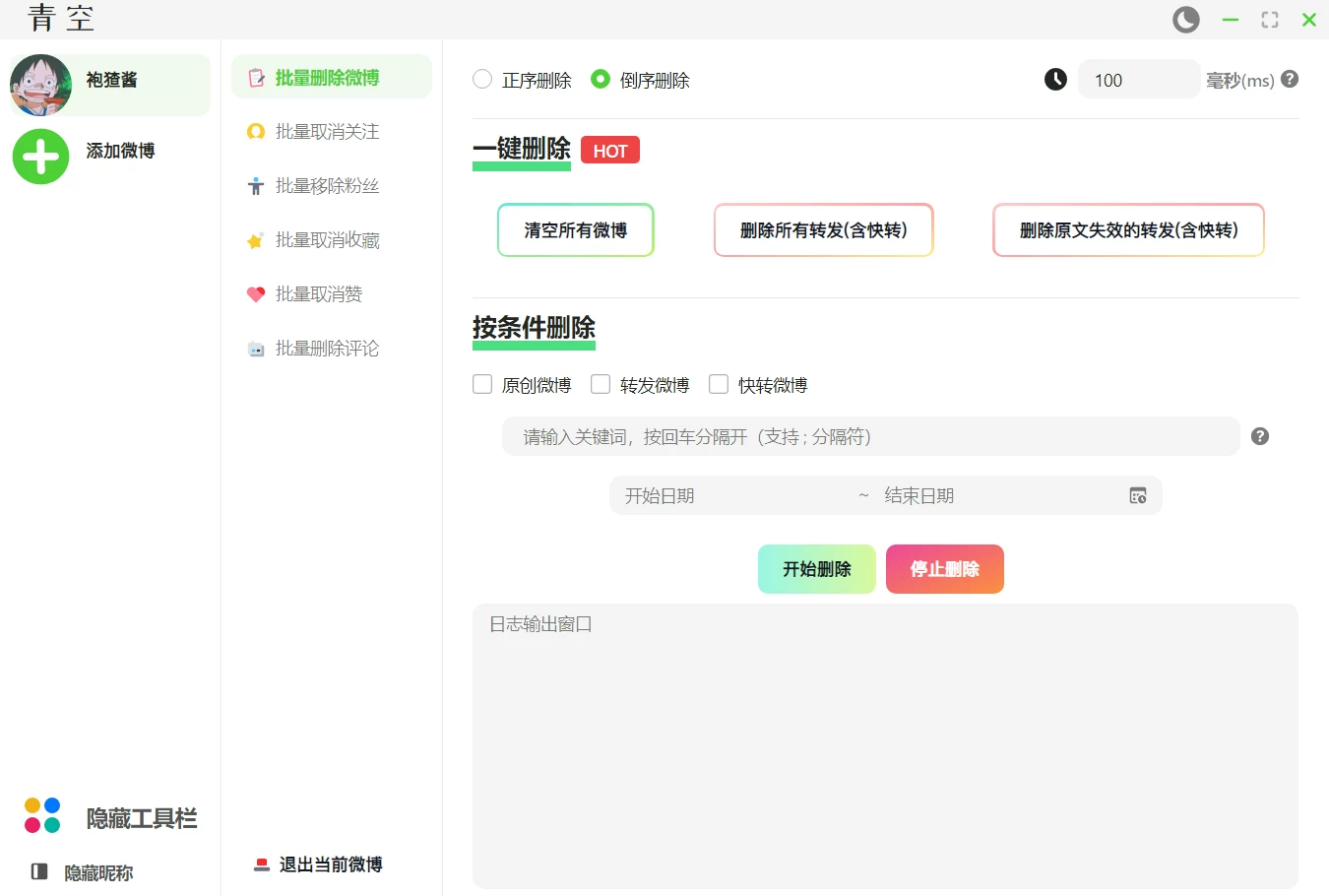The width and height of the screenshot is (1329, 896).
Task: Click the red HOT badge
Action: coord(610,151)
